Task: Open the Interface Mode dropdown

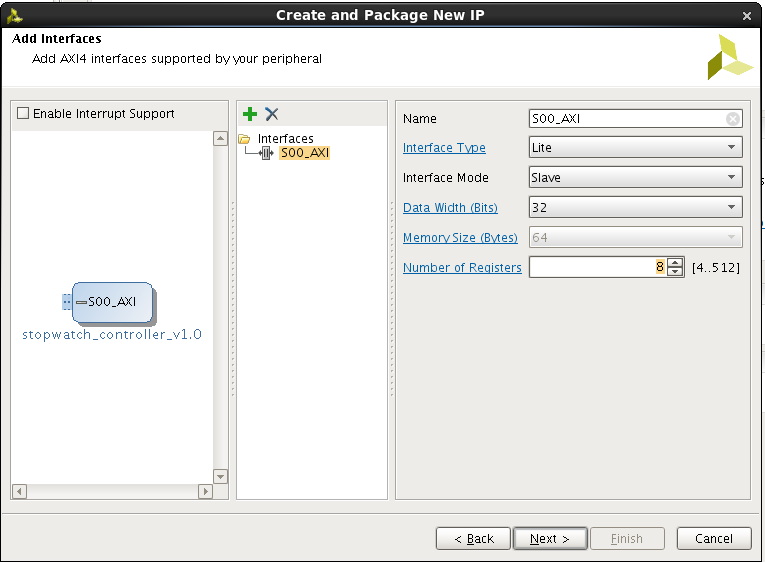Action: (x=636, y=177)
